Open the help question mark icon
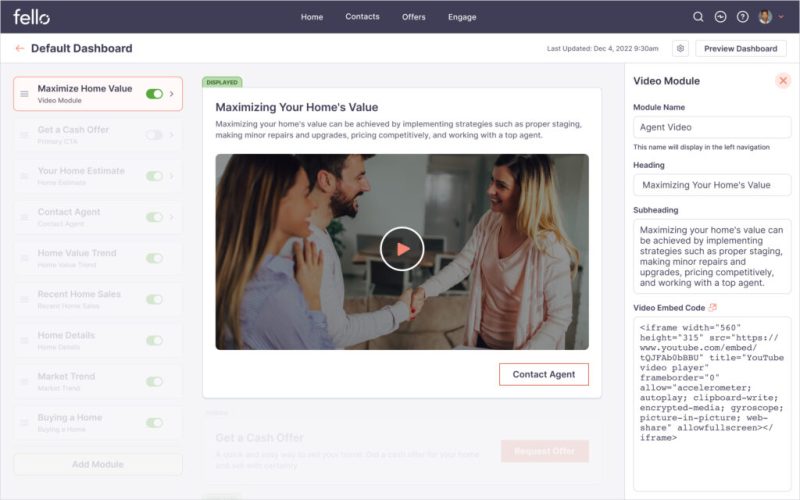800x500 pixels. click(x=742, y=17)
